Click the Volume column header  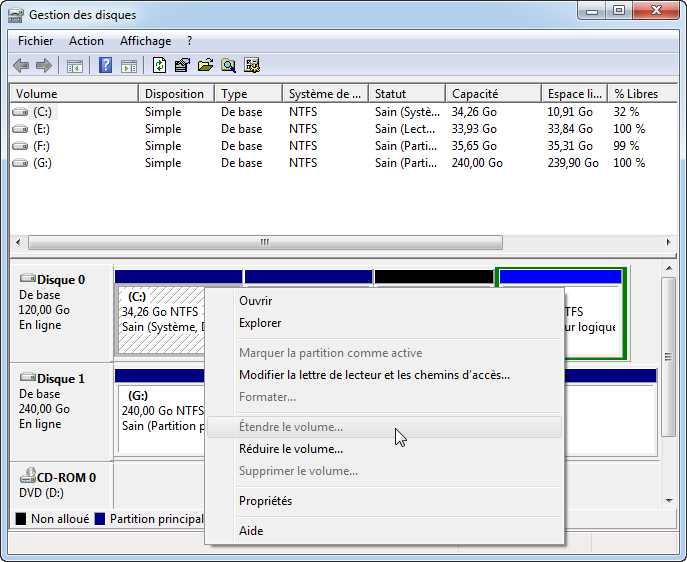click(37, 94)
